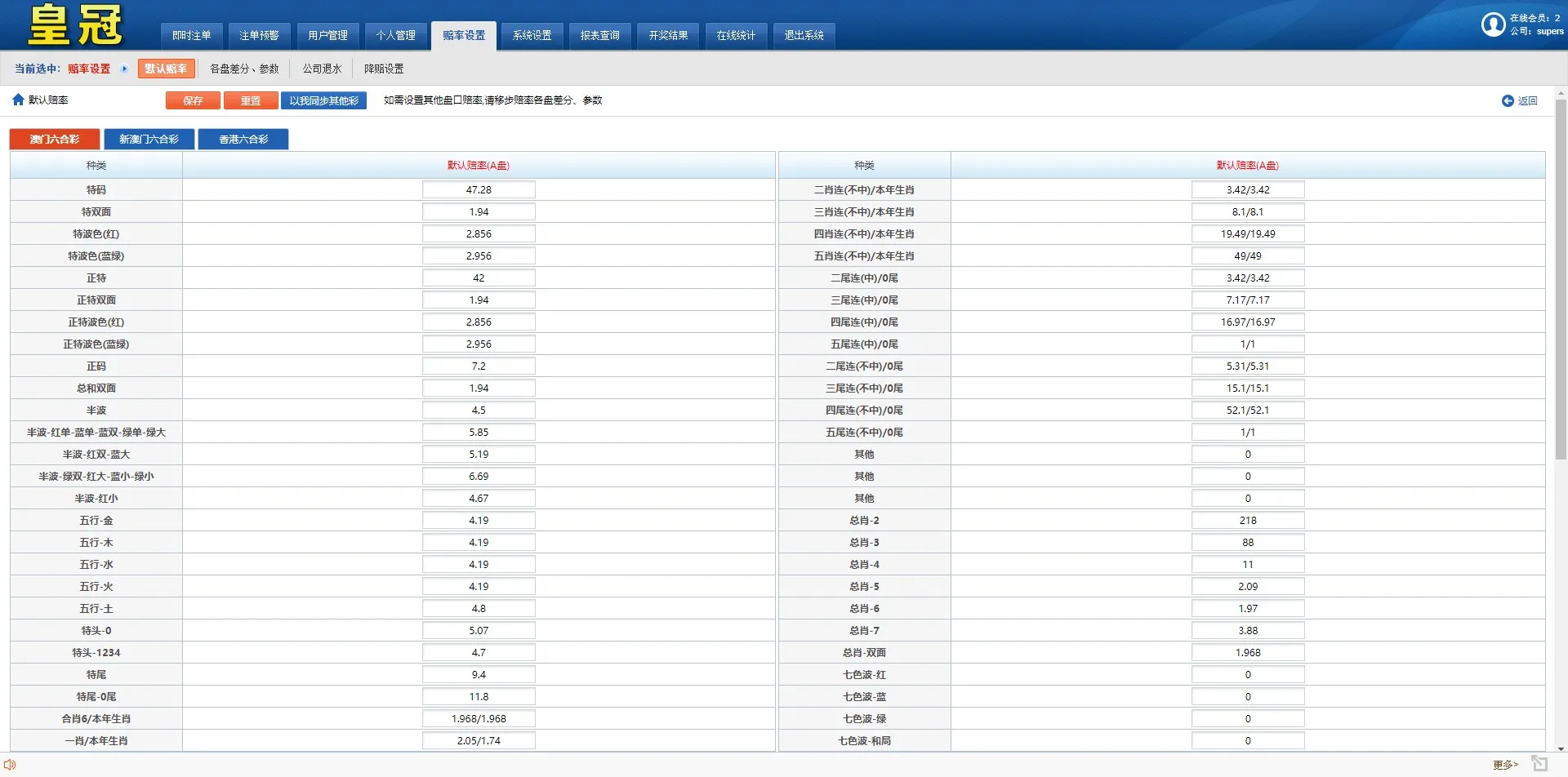
Task: Click the 以我同步其他彩 button
Action: [x=323, y=100]
